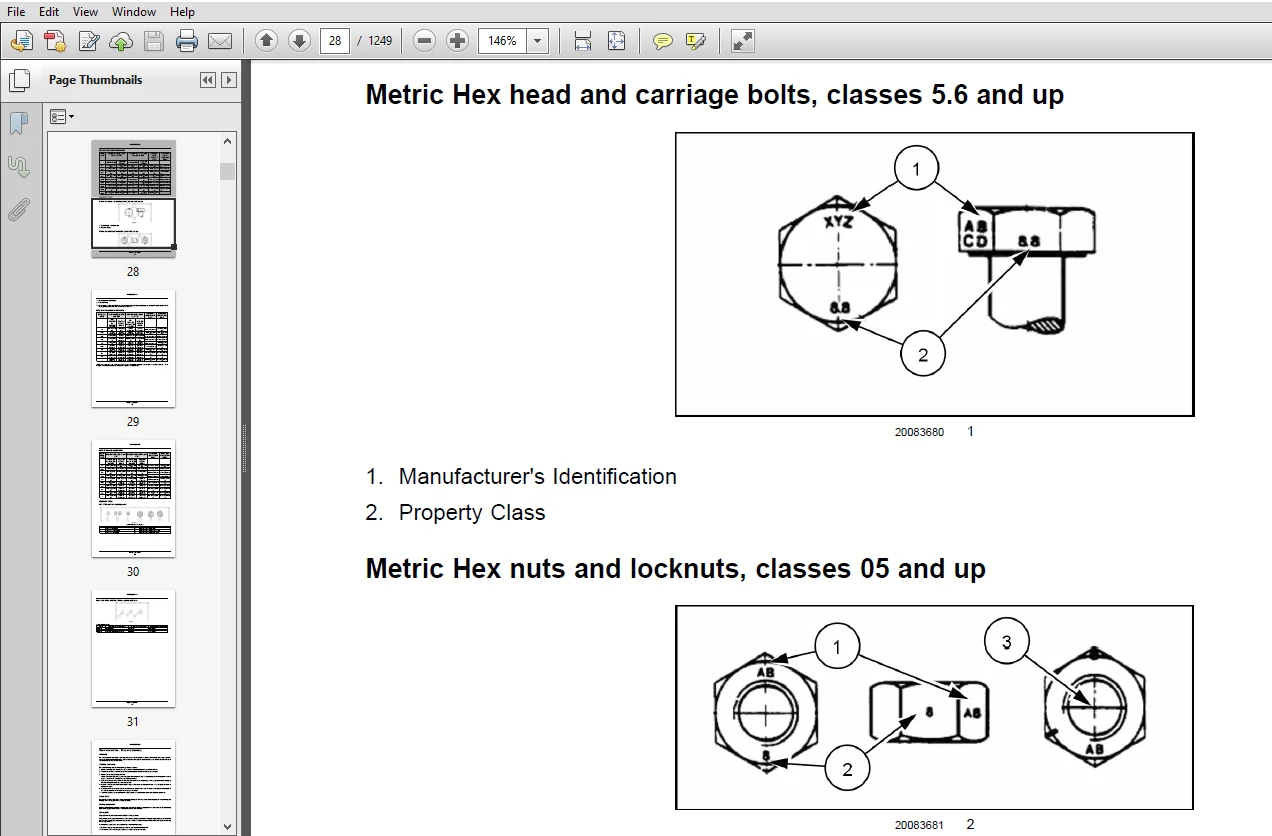Open the Window menu
Screen dimensions: 1272x836
pyautogui.click(x=134, y=12)
